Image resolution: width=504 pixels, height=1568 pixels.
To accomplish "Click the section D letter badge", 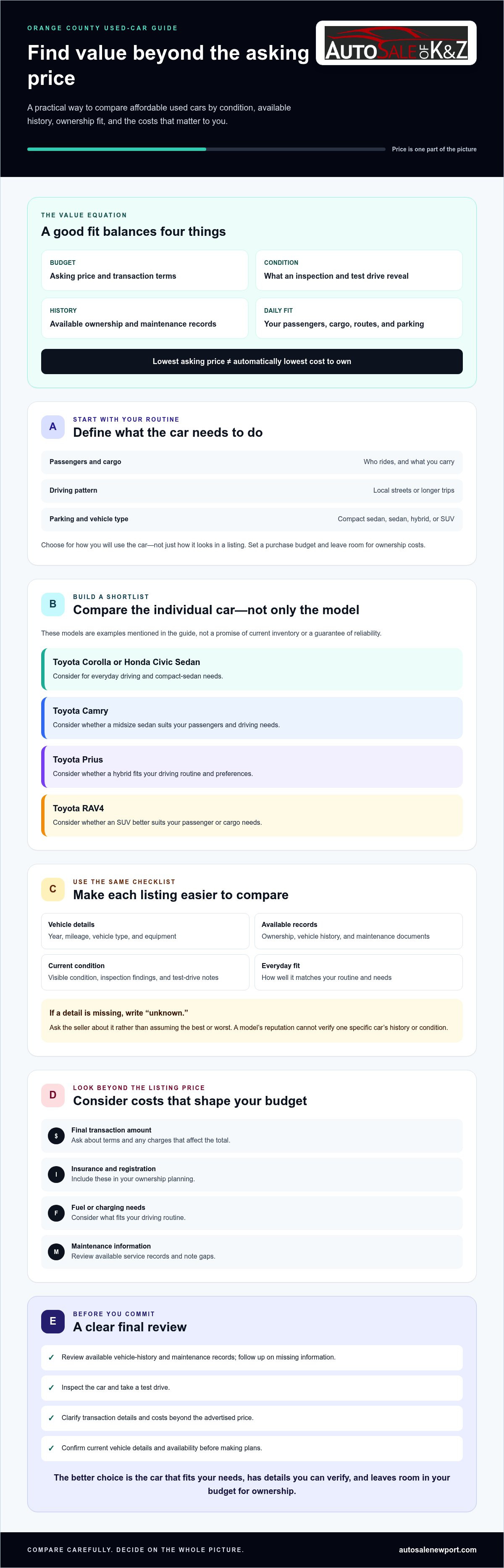I will click(x=53, y=1095).
